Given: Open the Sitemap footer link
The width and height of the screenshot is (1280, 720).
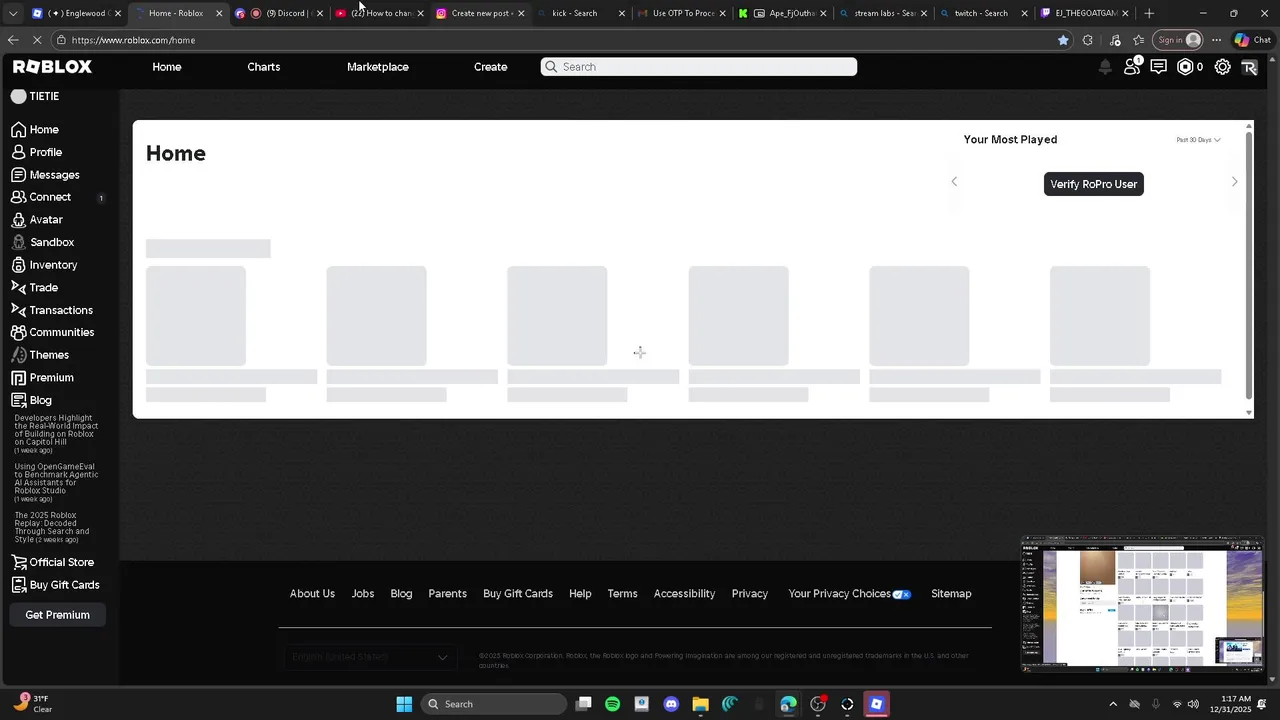Looking at the screenshot, I should (x=951, y=594).
